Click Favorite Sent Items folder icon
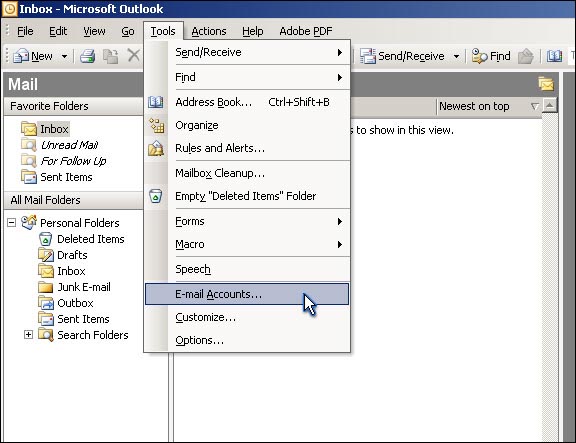Viewport: 576px width, 443px height. pyautogui.click(x=29, y=177)
